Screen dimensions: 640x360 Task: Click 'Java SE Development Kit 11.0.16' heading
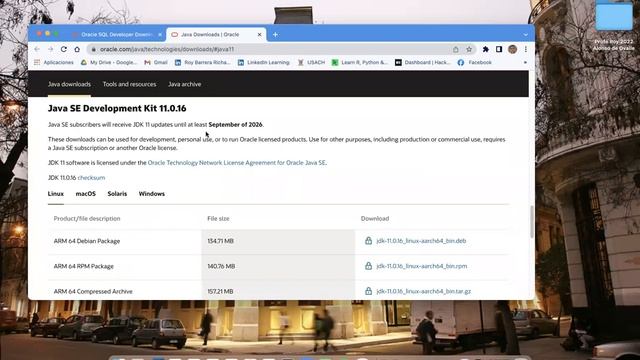pos(117,108)
